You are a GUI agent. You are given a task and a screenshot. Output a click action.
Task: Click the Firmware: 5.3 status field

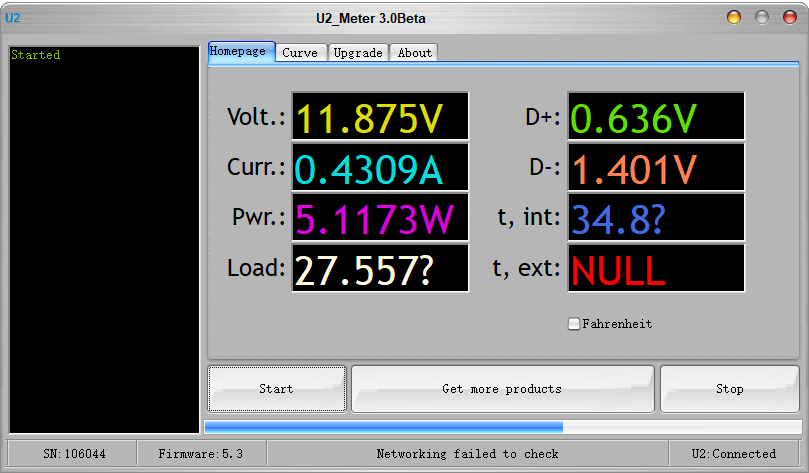202,454
